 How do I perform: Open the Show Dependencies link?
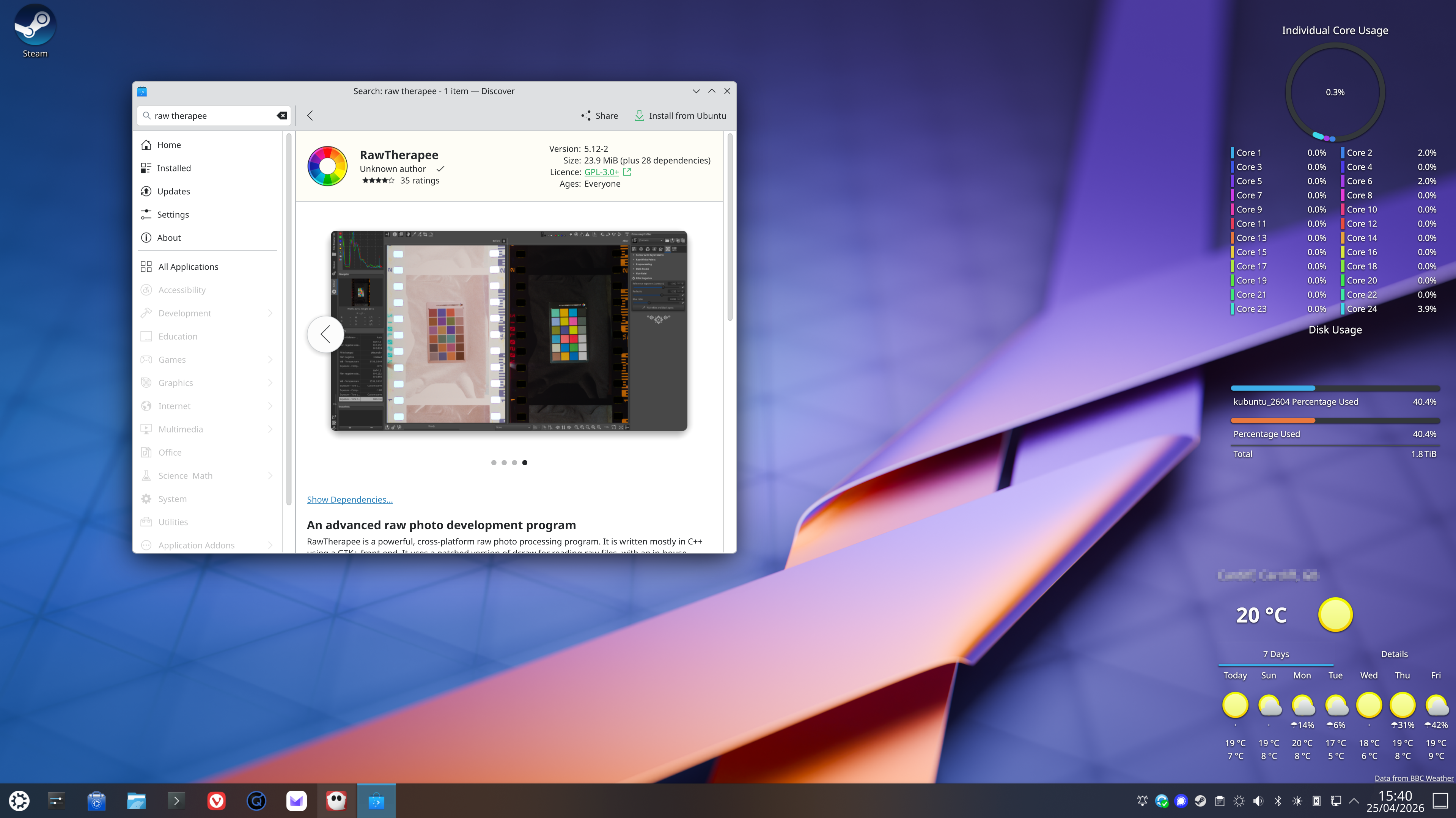click(x=349, y=499)
